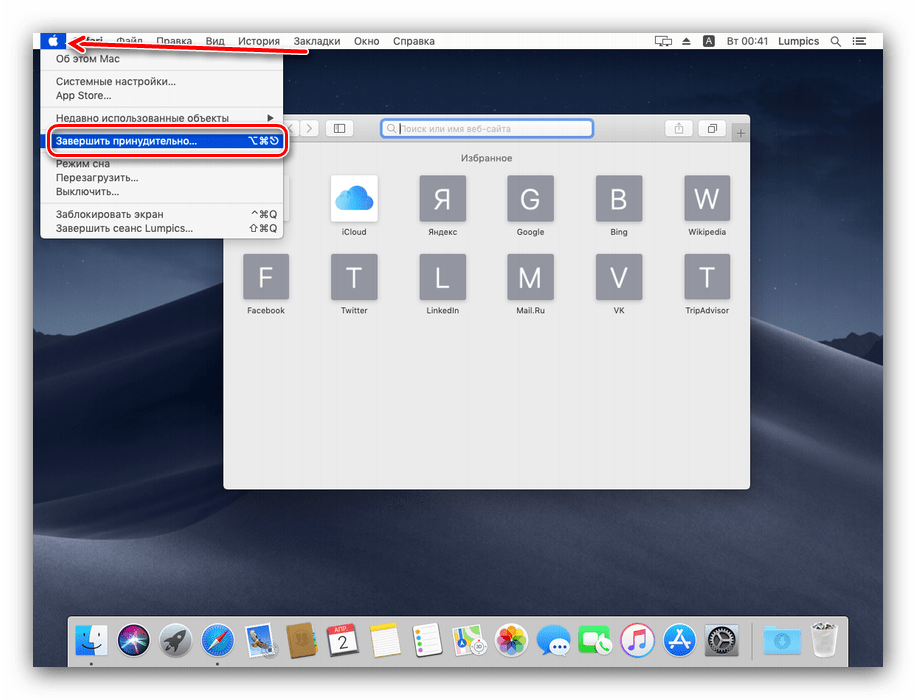Image resolution: width=916 pixels, height=700 pixels.
Task: Open Google favorite tile
Action: [530, 199]
